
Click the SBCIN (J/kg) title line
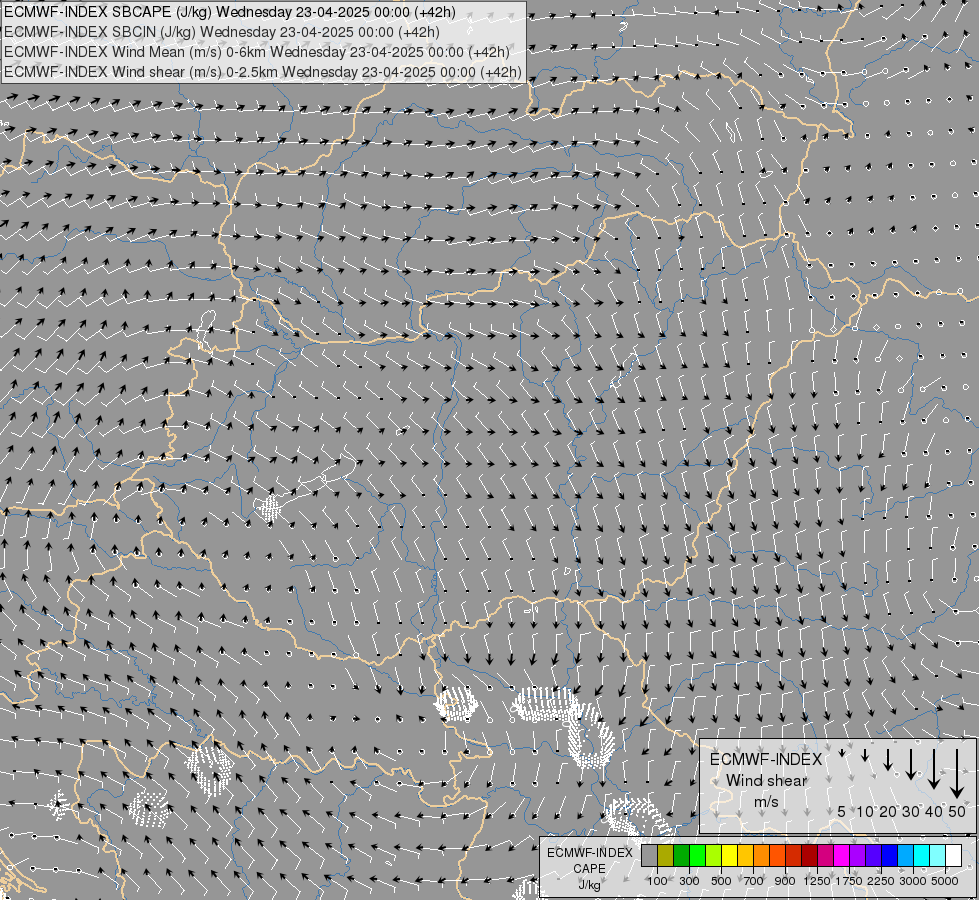click(x=222, y=32)
